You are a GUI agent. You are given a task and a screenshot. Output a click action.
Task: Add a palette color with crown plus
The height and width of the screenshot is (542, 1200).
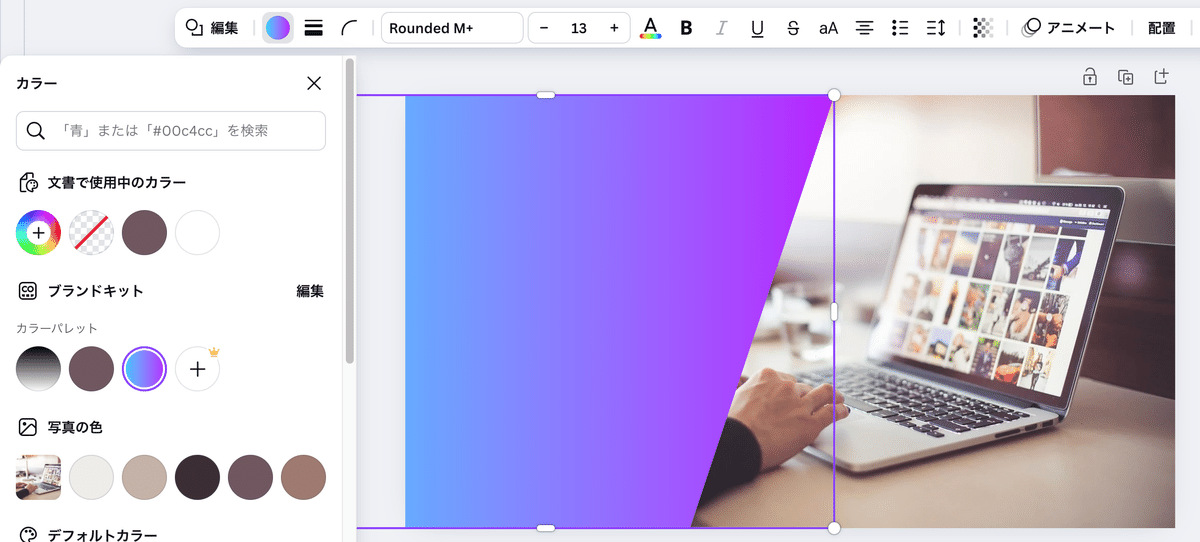(x=197, y=369)
